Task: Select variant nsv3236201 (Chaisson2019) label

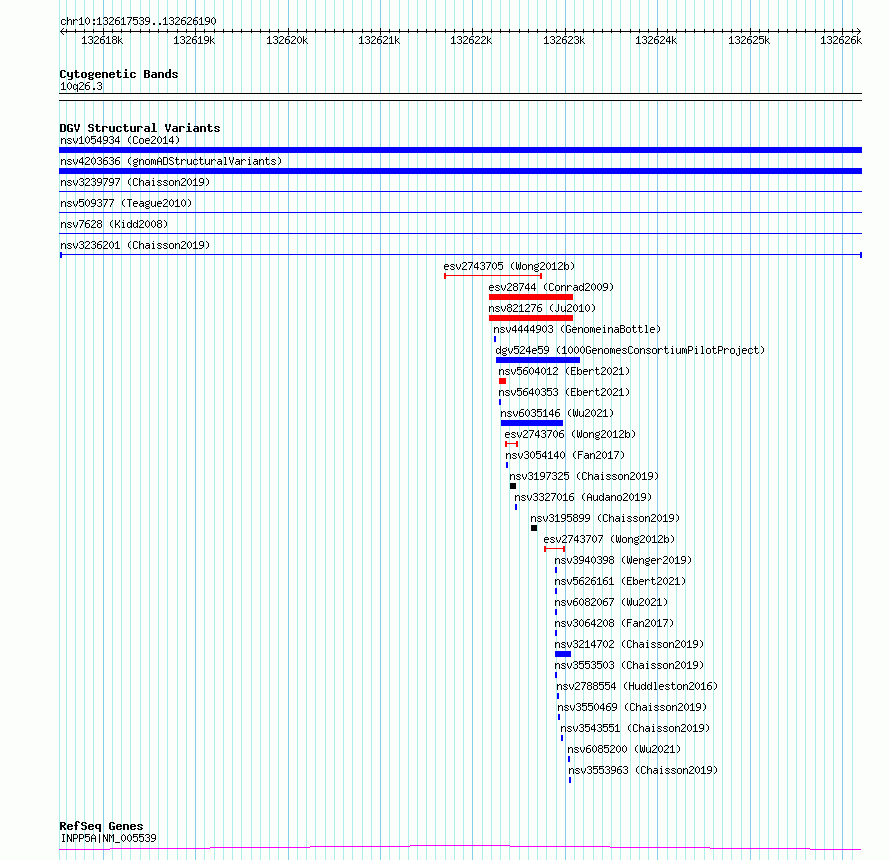Action: [135, 245]
